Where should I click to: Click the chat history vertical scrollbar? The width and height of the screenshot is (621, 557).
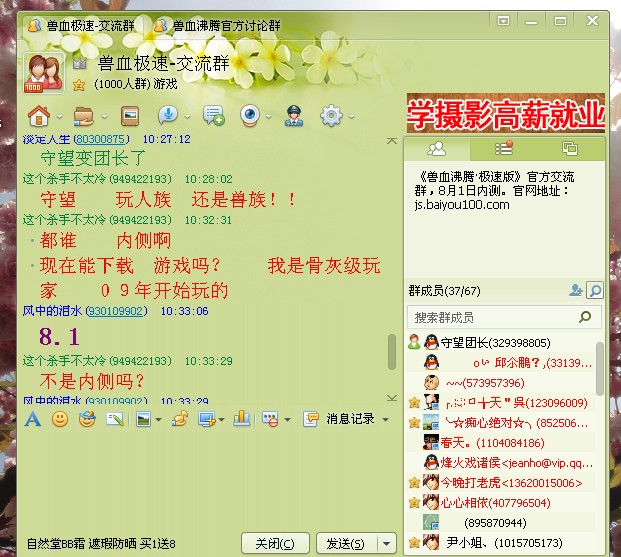pyautogui.click(x=392, y=350)
